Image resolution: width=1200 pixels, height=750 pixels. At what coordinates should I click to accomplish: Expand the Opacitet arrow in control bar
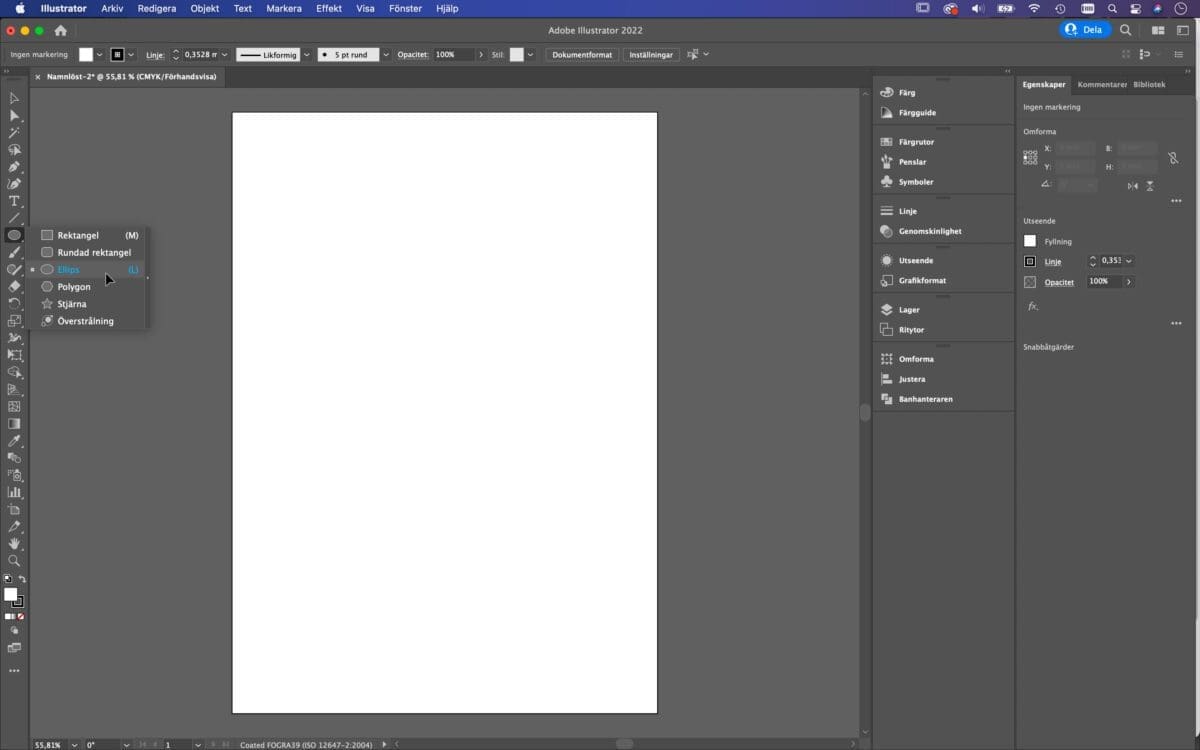[x=481, y=55]
